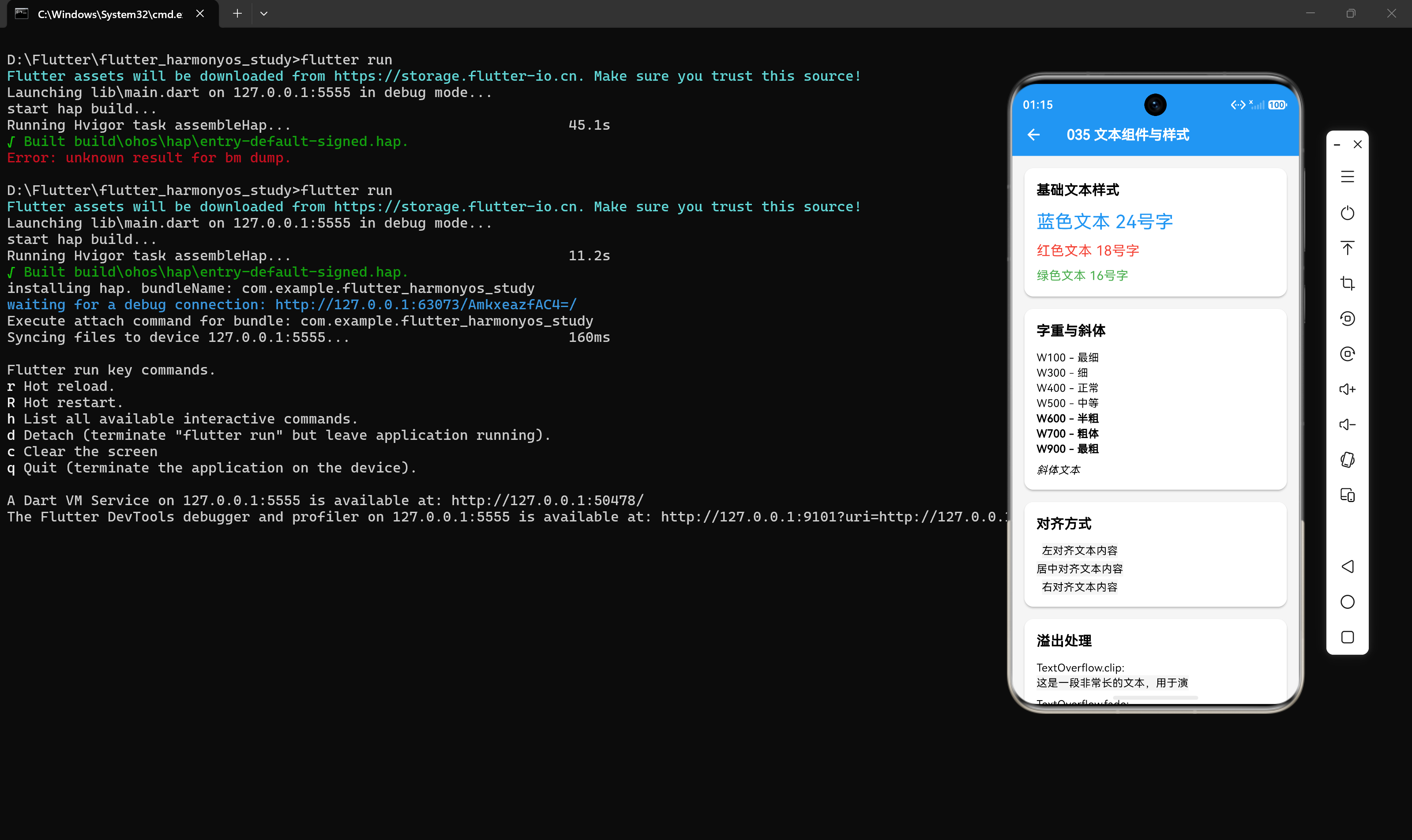Click the battery indicator in phone status bar
Screen dimensions: 1412x840
pyautogui.click(x=1277, y=105)
